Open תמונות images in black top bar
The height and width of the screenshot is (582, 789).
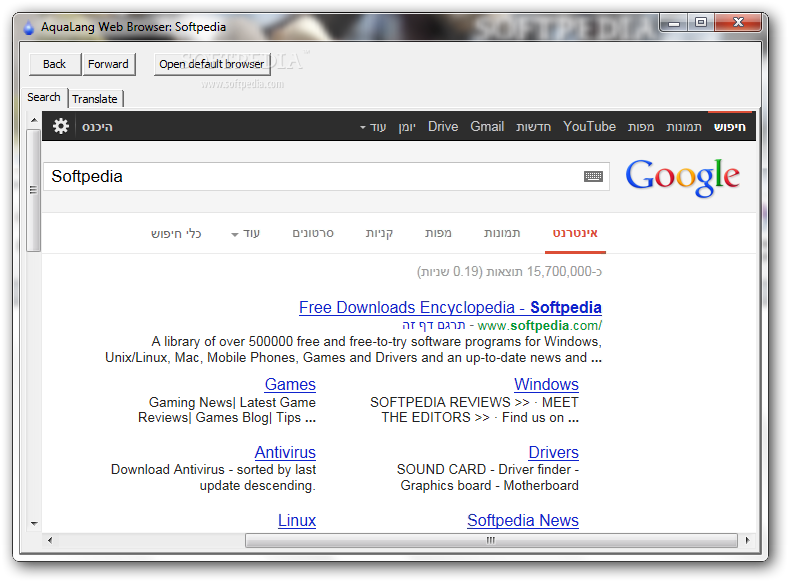coord(684,127)
